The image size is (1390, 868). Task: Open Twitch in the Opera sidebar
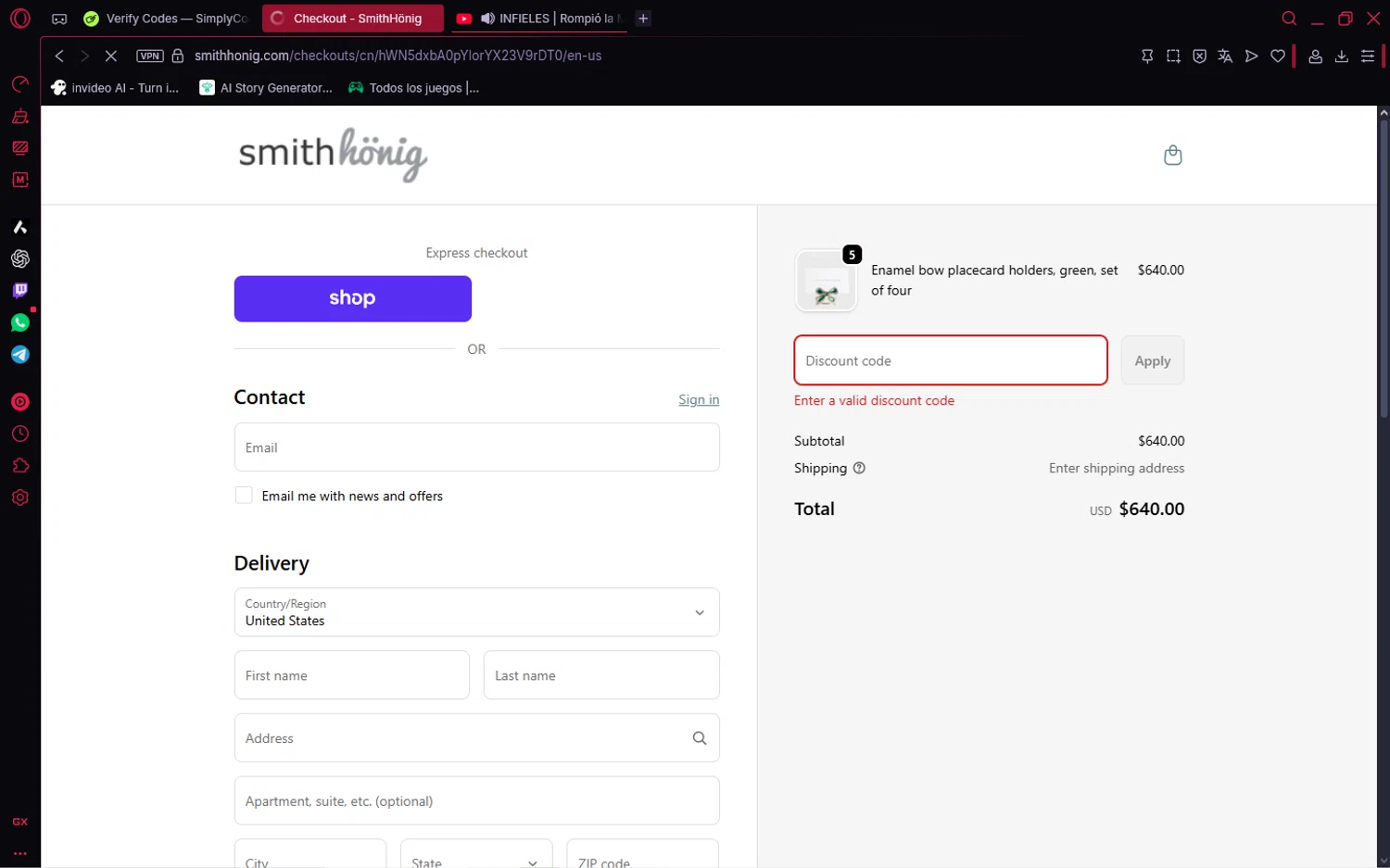coord(19,291)
